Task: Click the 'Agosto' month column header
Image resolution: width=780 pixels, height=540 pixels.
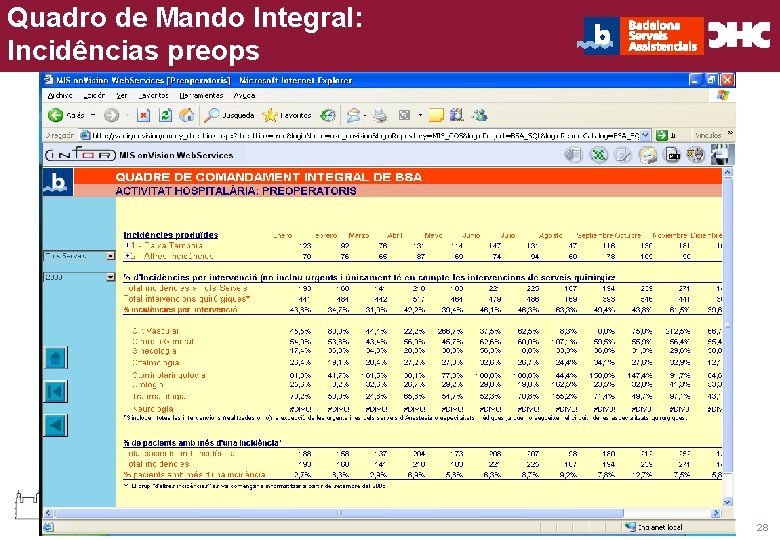Action: 551,235
